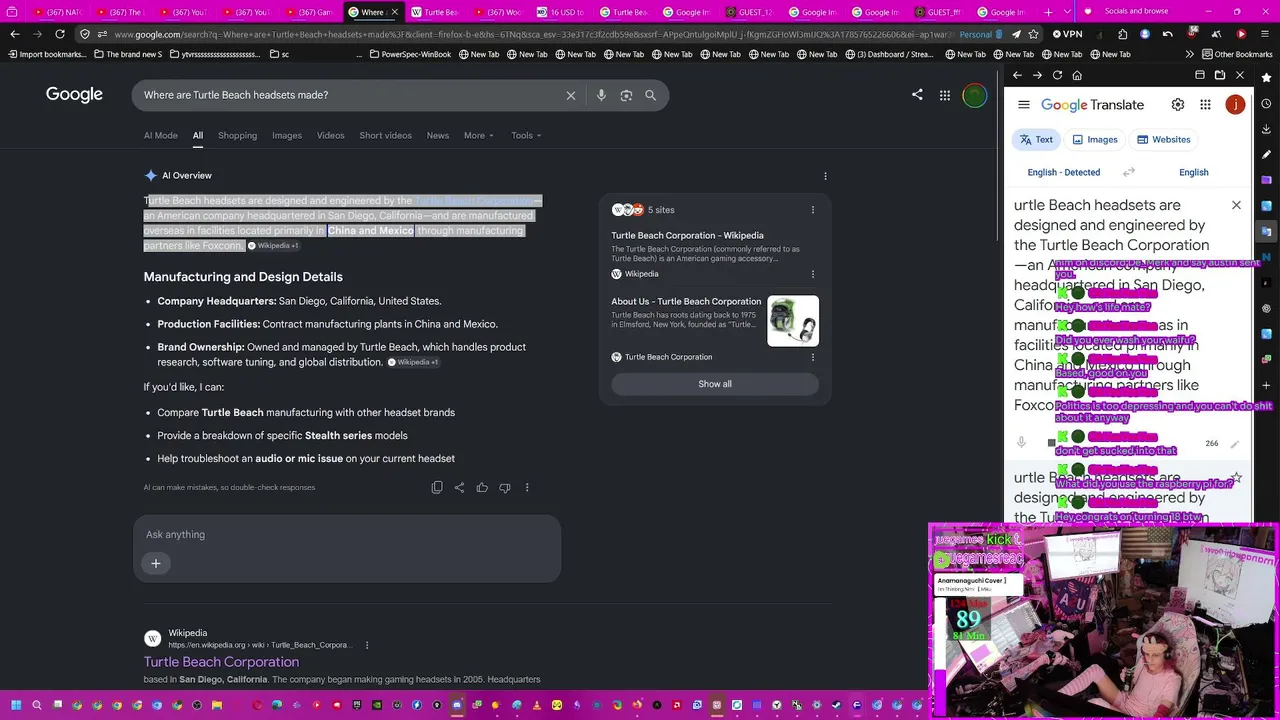Open the About Us - Turtle Beach Corporation source
The height and width of the screenshot is (720, 1280).
pos(686,302)
